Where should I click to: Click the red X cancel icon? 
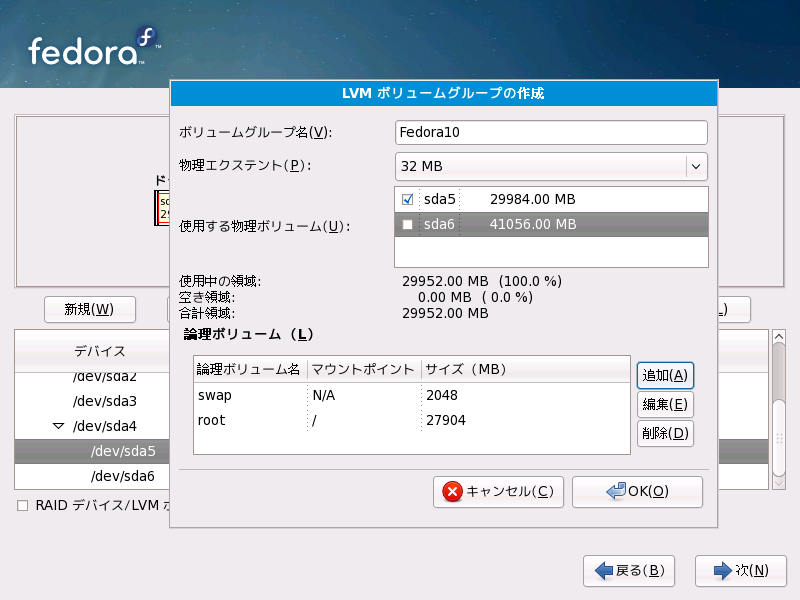click(x=452, y=492)
